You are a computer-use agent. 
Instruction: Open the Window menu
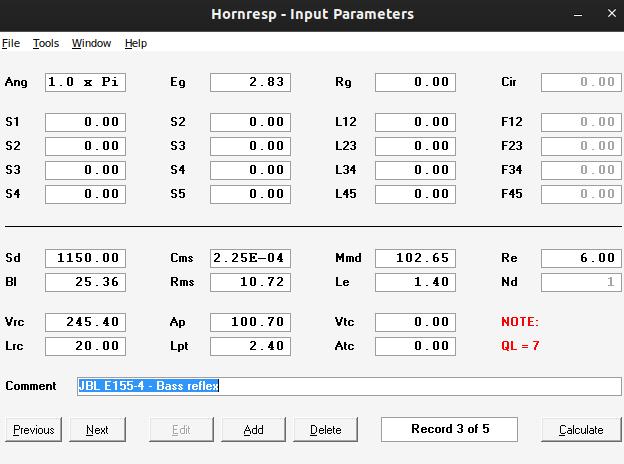[91, 43]
